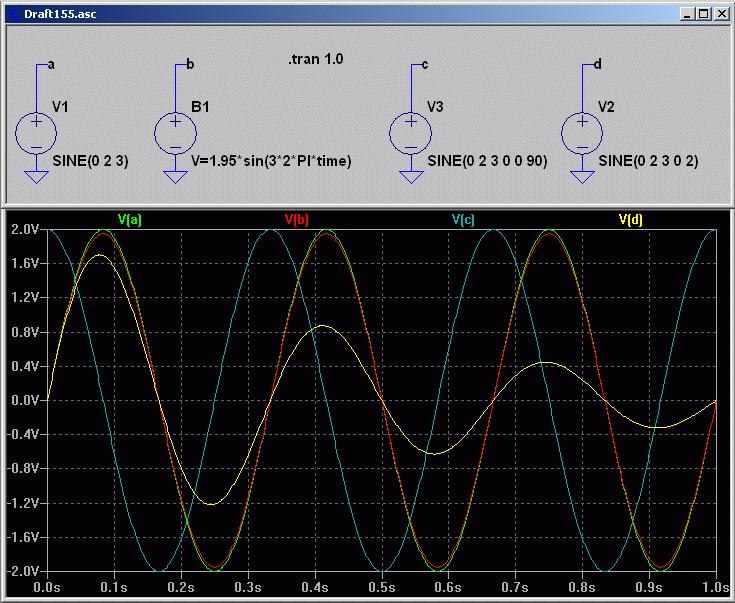Screen dimensions: 735x603
Task: Select the B1 behavioral source symbol
Action: click(x=175, y=134)
